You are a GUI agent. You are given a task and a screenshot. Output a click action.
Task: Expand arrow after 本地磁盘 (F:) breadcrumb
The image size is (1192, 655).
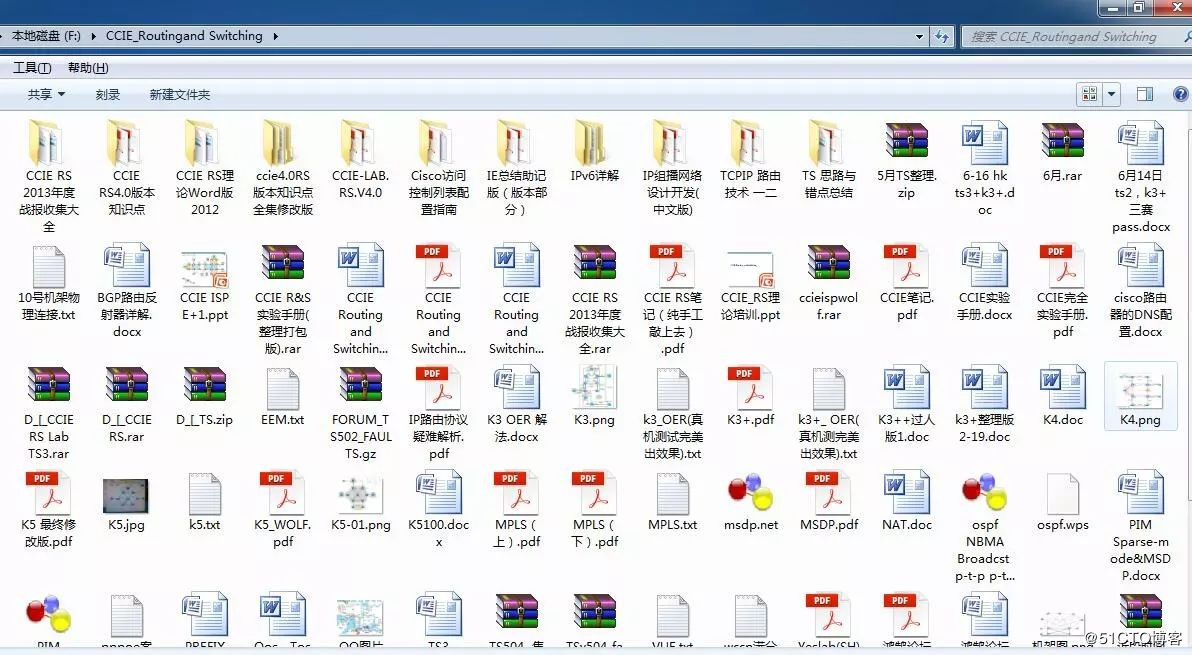93,36
